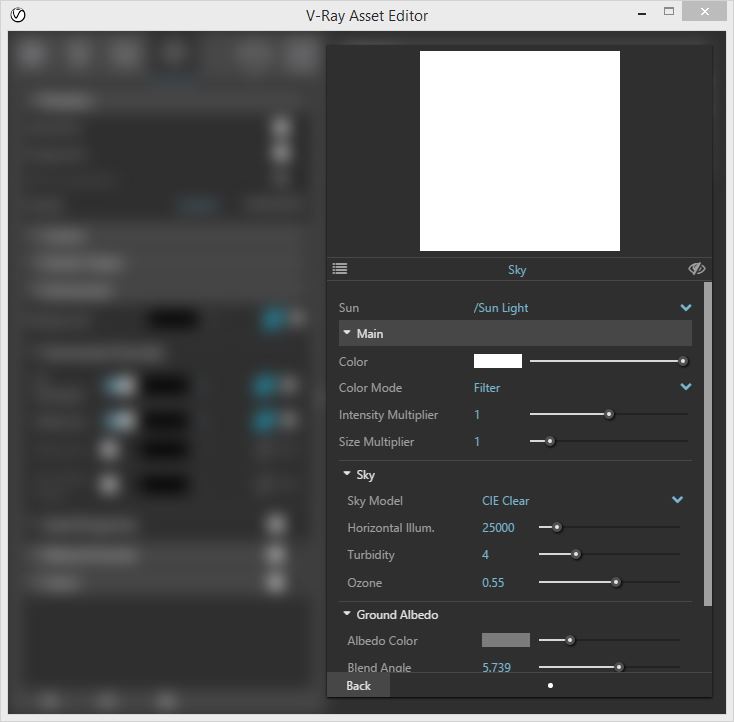This screenshot has height=722, width=734.
Task: Click the Blend Angle slider handle
Action: (x=619, y=667)
